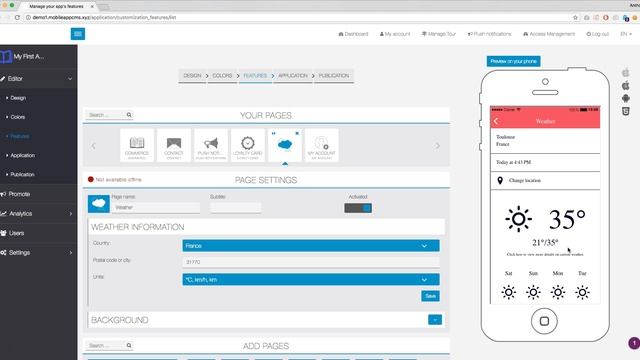The image size is (640, 360).
Task: Go to the Design step tab
Action: pos(192,76)
